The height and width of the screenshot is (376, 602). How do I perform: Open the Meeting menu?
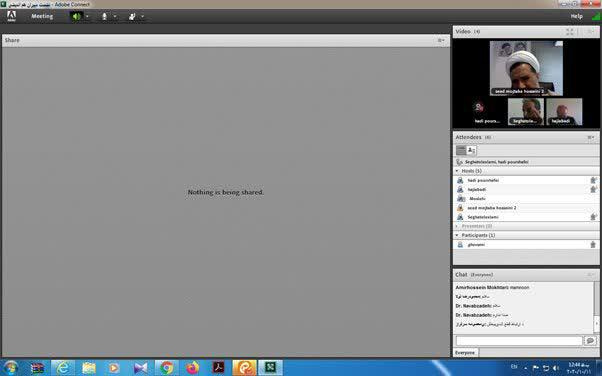[42, 17]
